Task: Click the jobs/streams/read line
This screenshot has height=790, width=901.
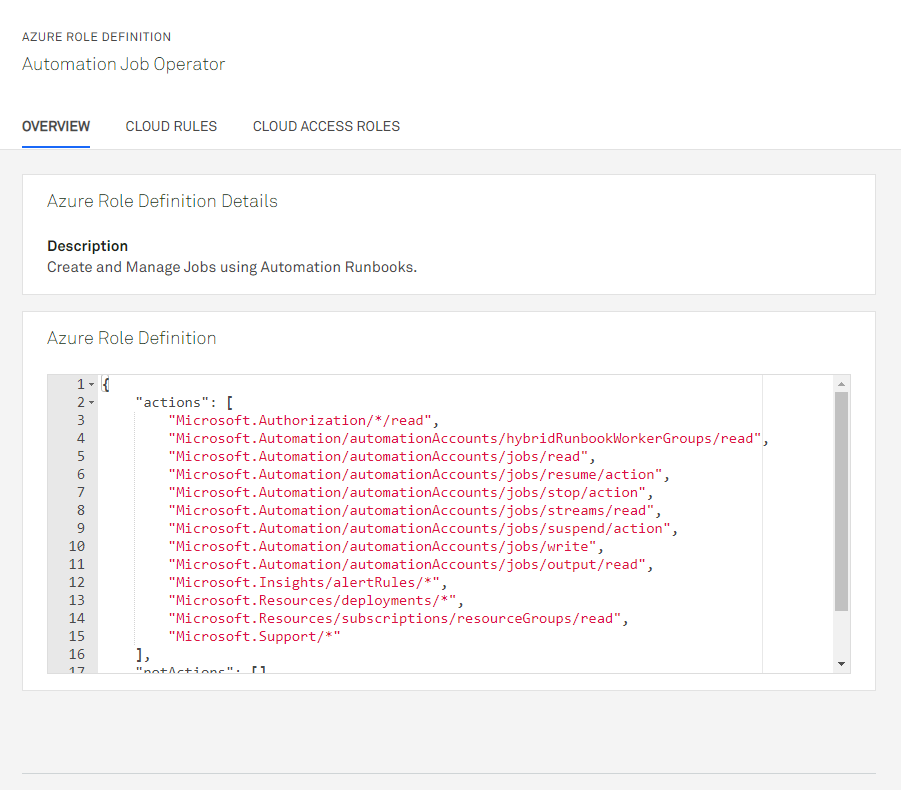Action: coord(414,510)
